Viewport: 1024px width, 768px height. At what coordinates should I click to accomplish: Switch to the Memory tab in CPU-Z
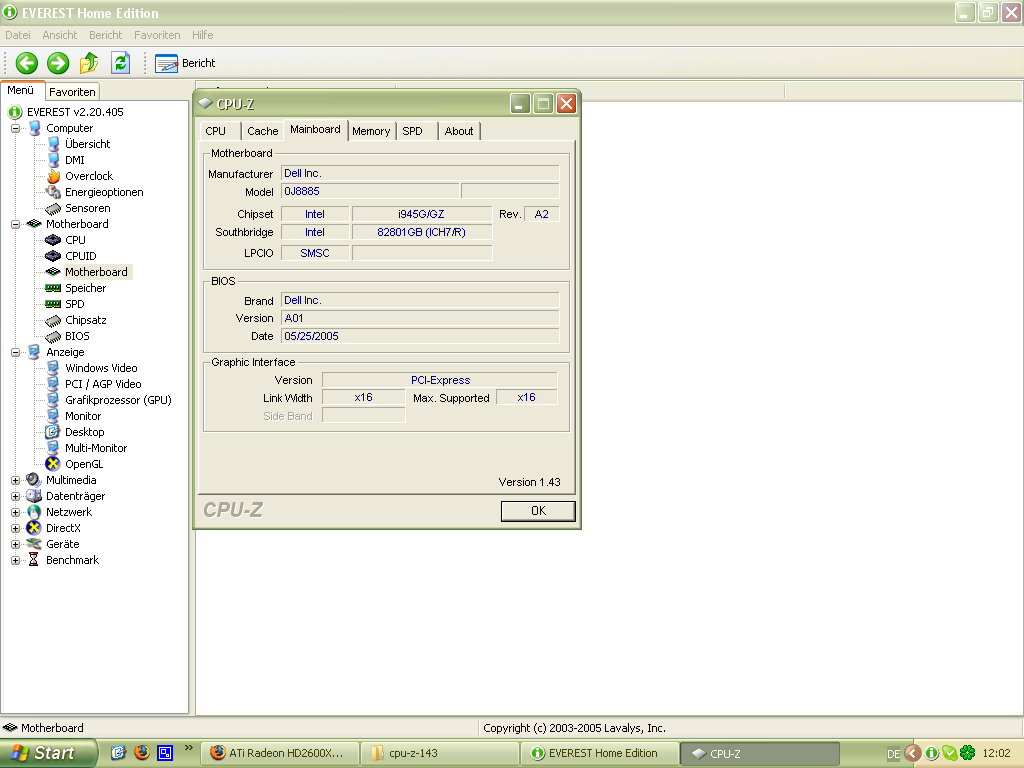coord(371,131)
